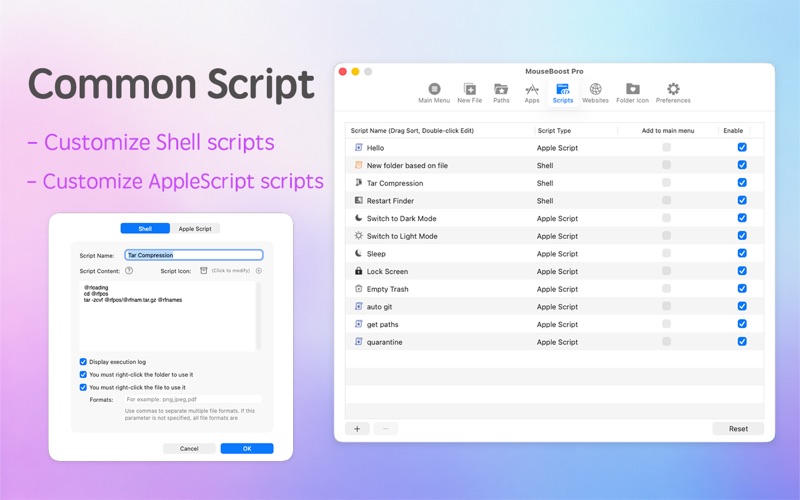
Task: Toggle Enable checkbox for Switch to Dark Mode
Action: pyautogui.click(x=742, y=218)
